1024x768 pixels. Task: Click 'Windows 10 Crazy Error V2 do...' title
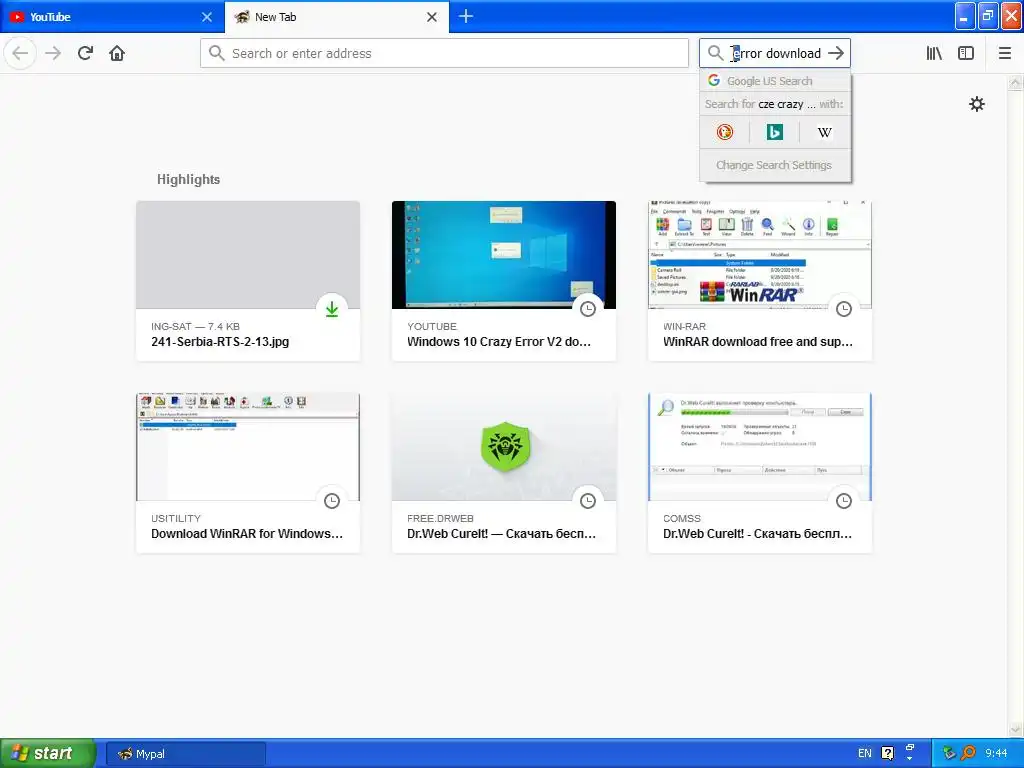click(x=499, y=342)
